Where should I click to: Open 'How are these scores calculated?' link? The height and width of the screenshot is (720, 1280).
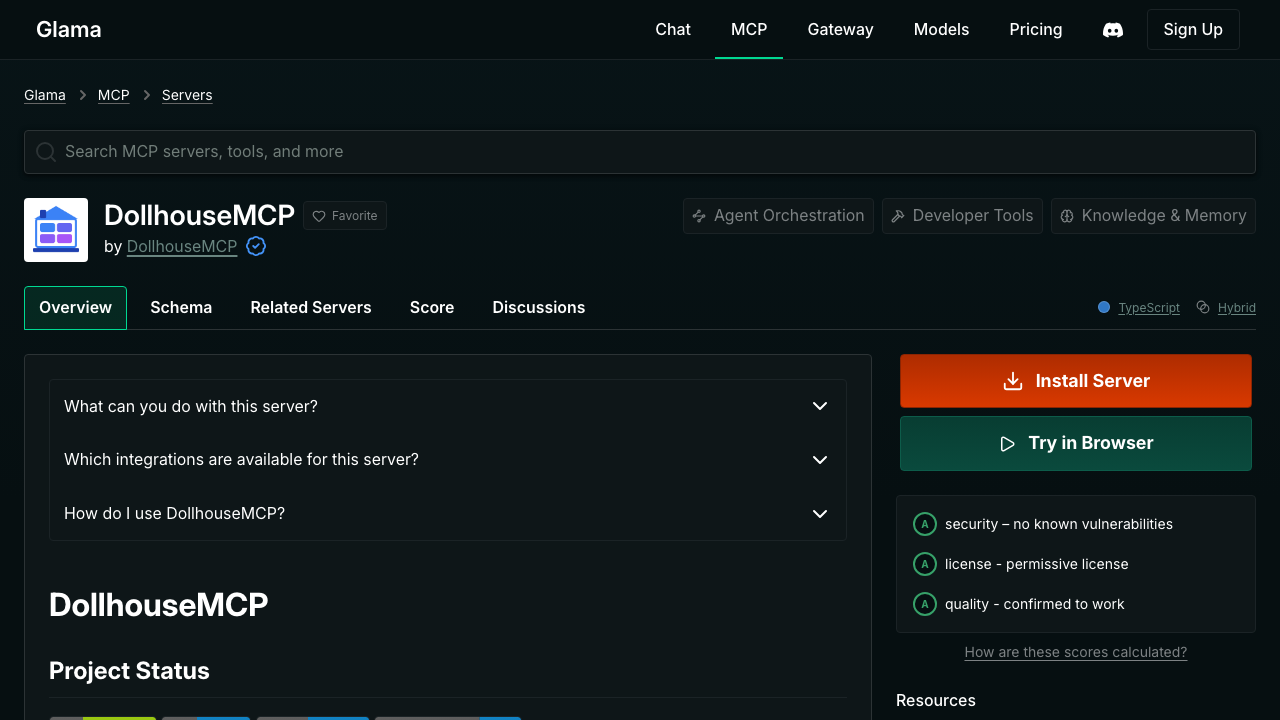[x=1075, y=651]
